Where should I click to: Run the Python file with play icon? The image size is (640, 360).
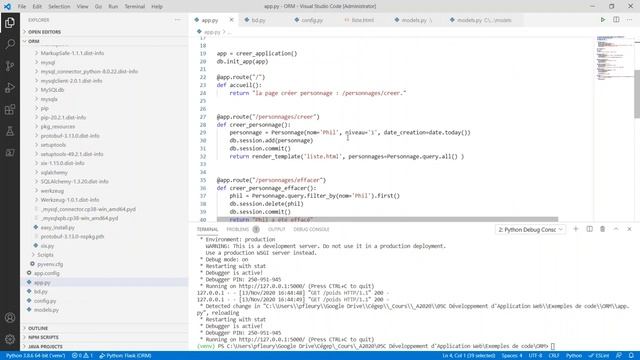click(x=602, y=20)
